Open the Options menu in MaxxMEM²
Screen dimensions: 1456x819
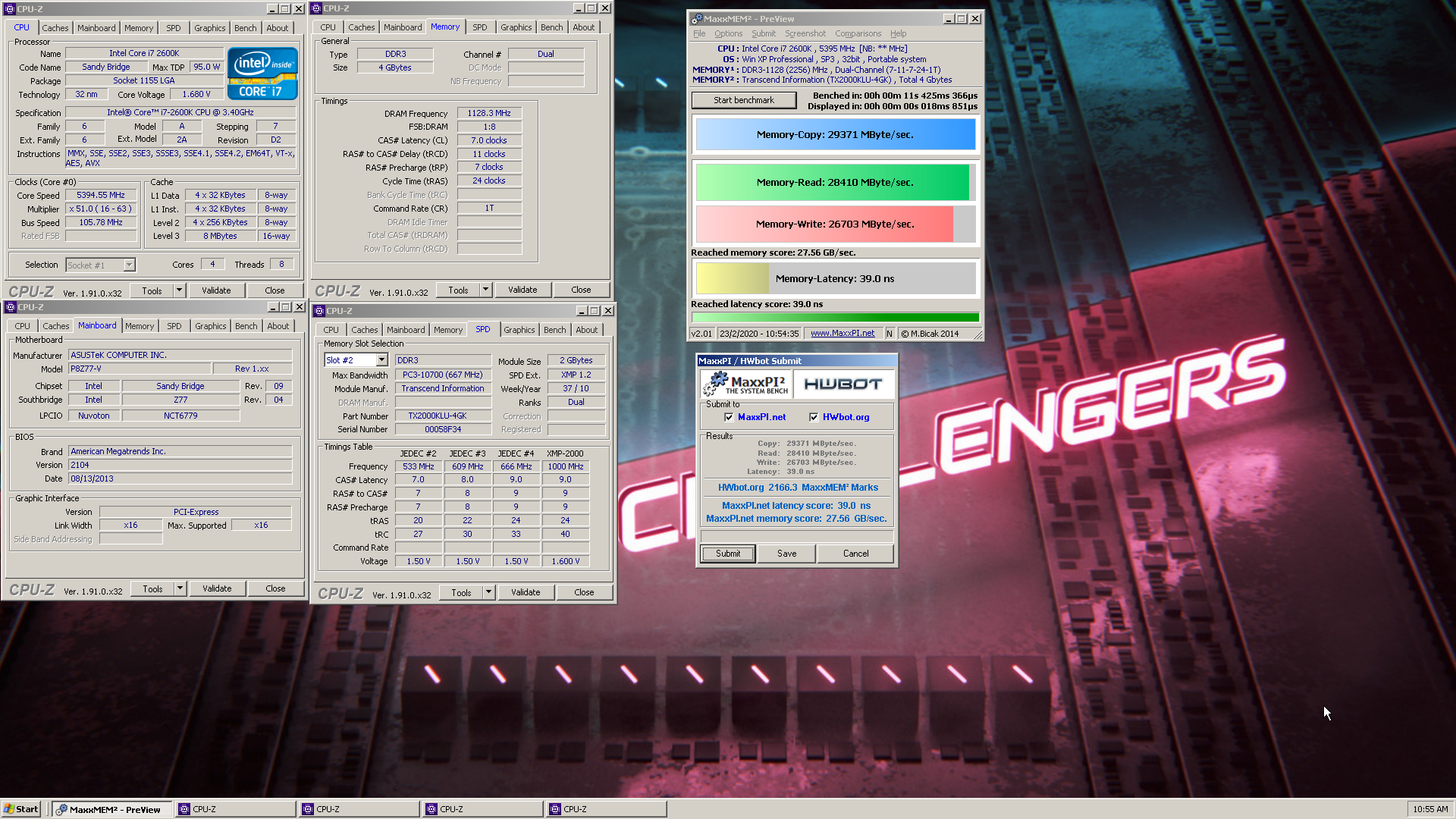(728, 33)
